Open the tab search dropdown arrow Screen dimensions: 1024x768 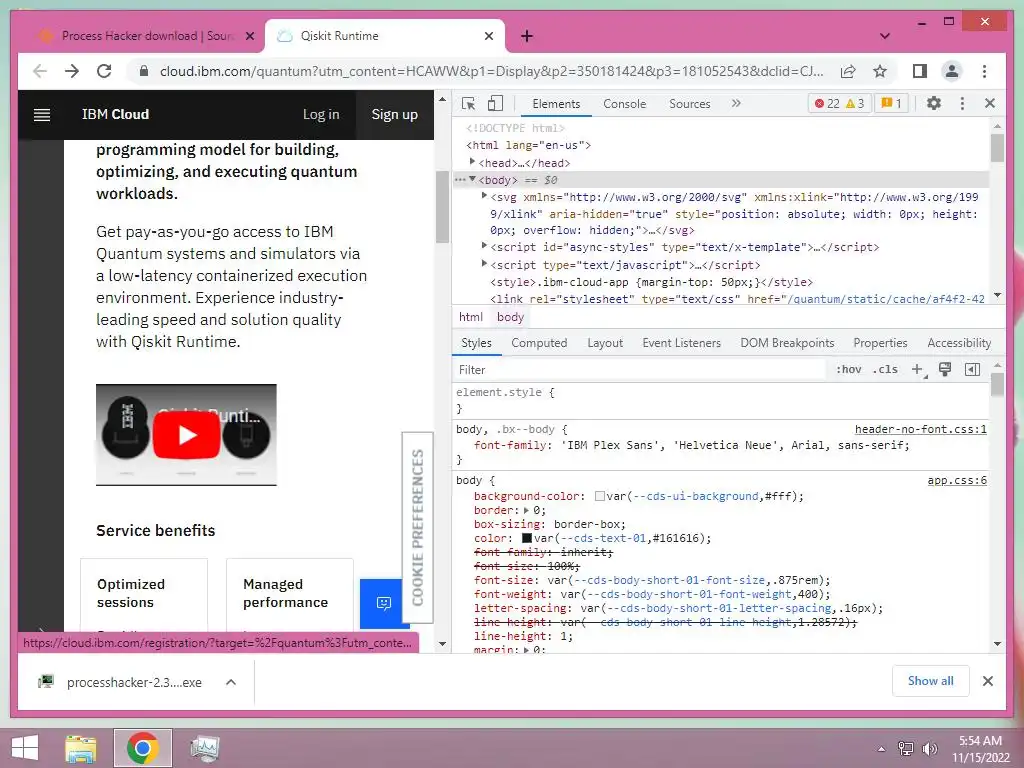(x=884, y=36)
